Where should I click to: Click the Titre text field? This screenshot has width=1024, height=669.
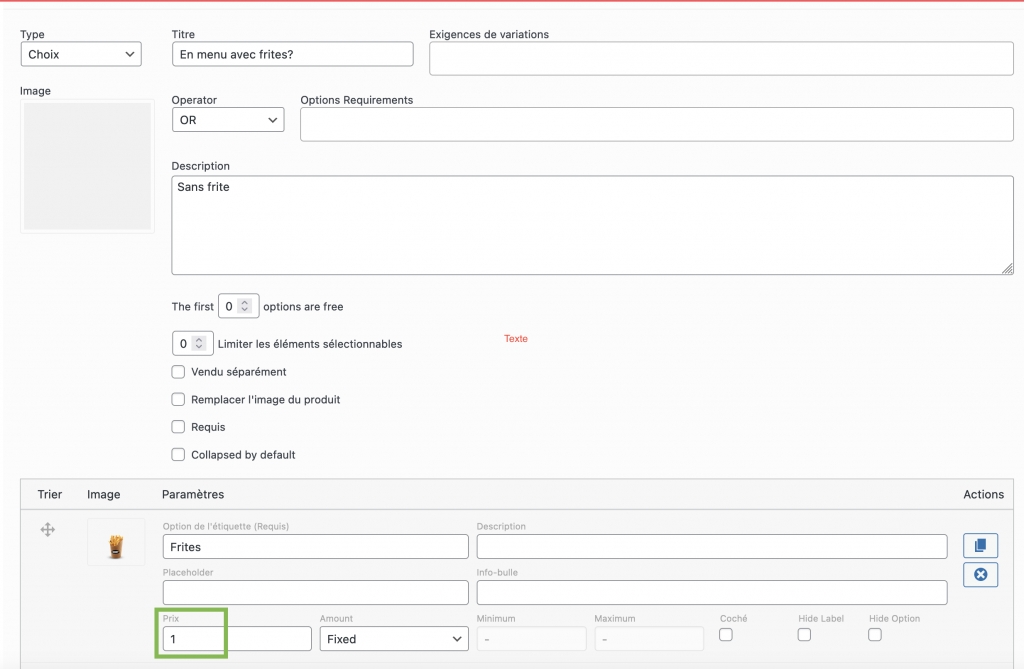[292, 54]
